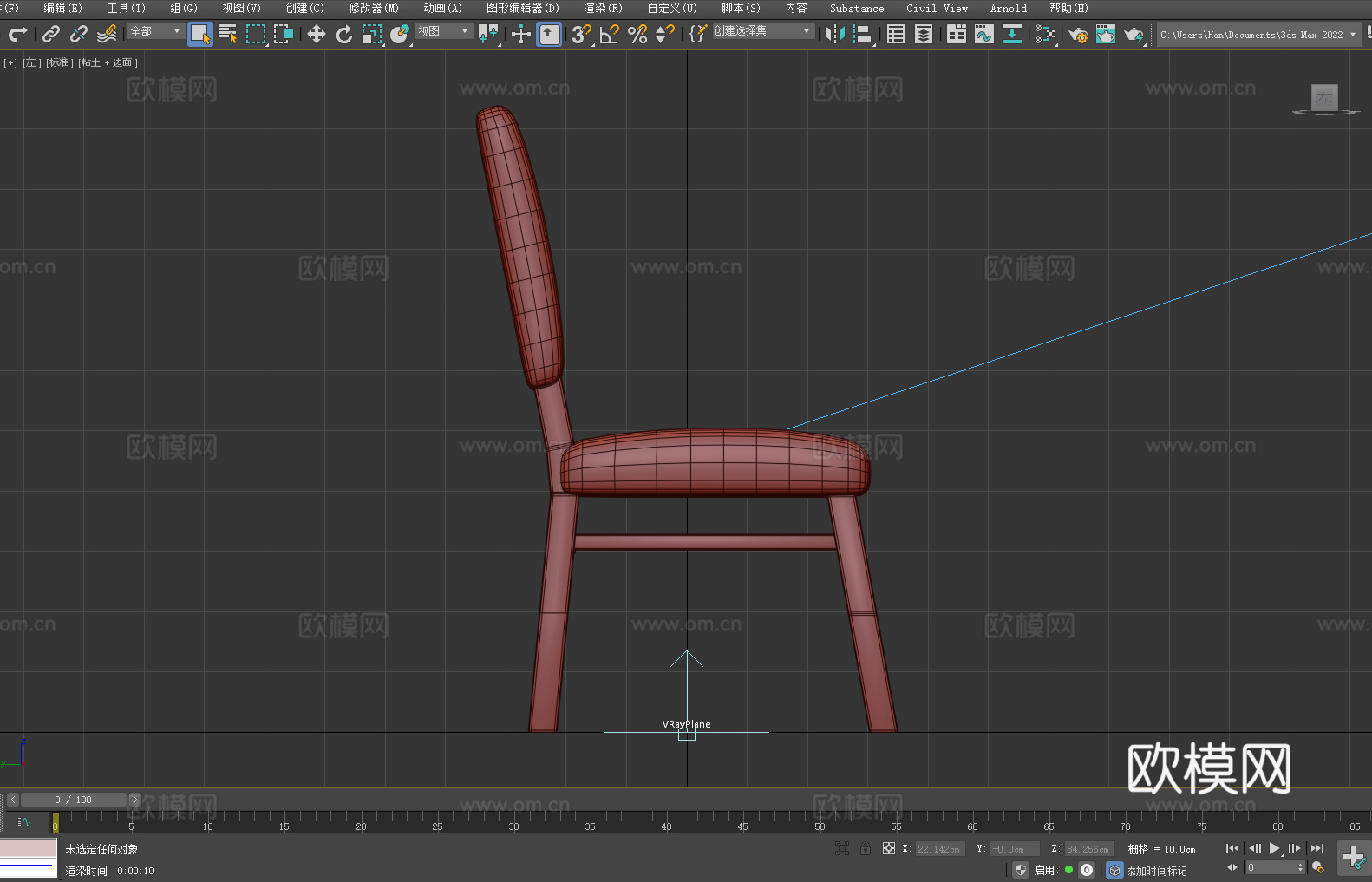1372x882 pixels.
Task: Open the 组(G) menu
Action: pyautogui.click(x=184, y=8)
